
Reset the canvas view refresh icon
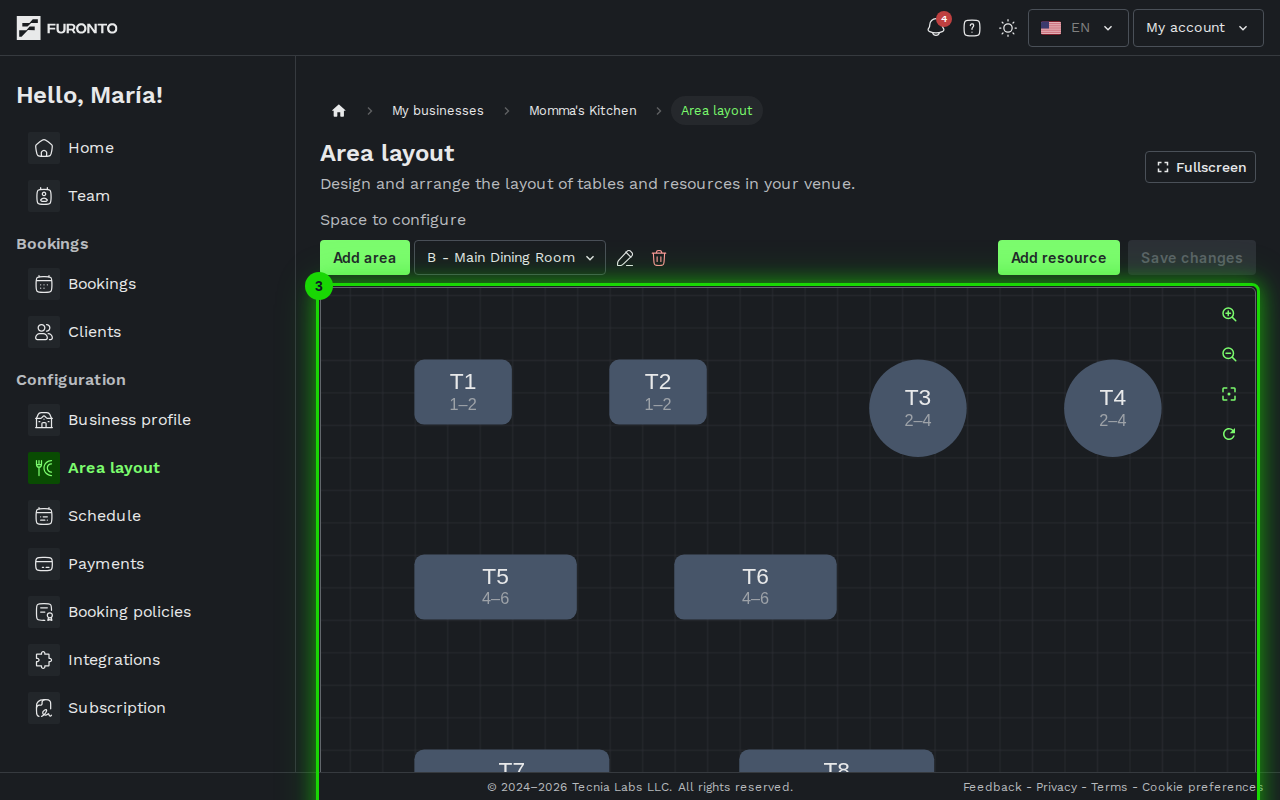coord(1230,434)
